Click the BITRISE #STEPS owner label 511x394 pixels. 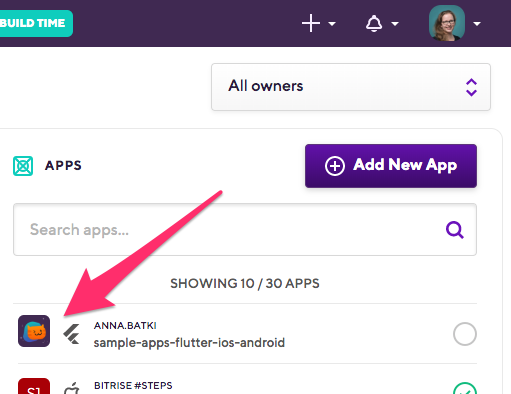click(133, 385)
